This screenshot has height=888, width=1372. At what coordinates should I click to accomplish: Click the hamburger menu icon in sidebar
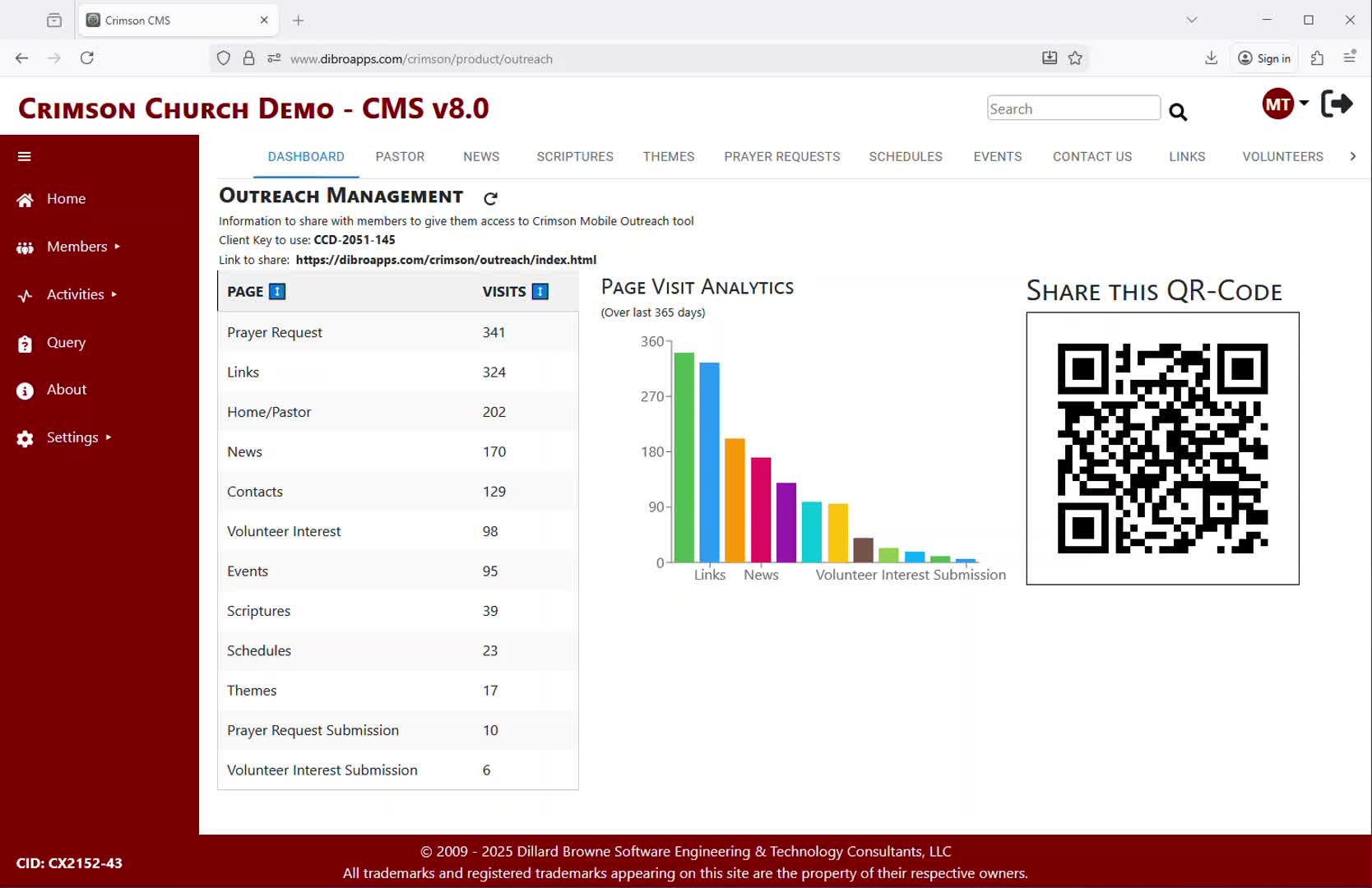click(x=25, y=156)
